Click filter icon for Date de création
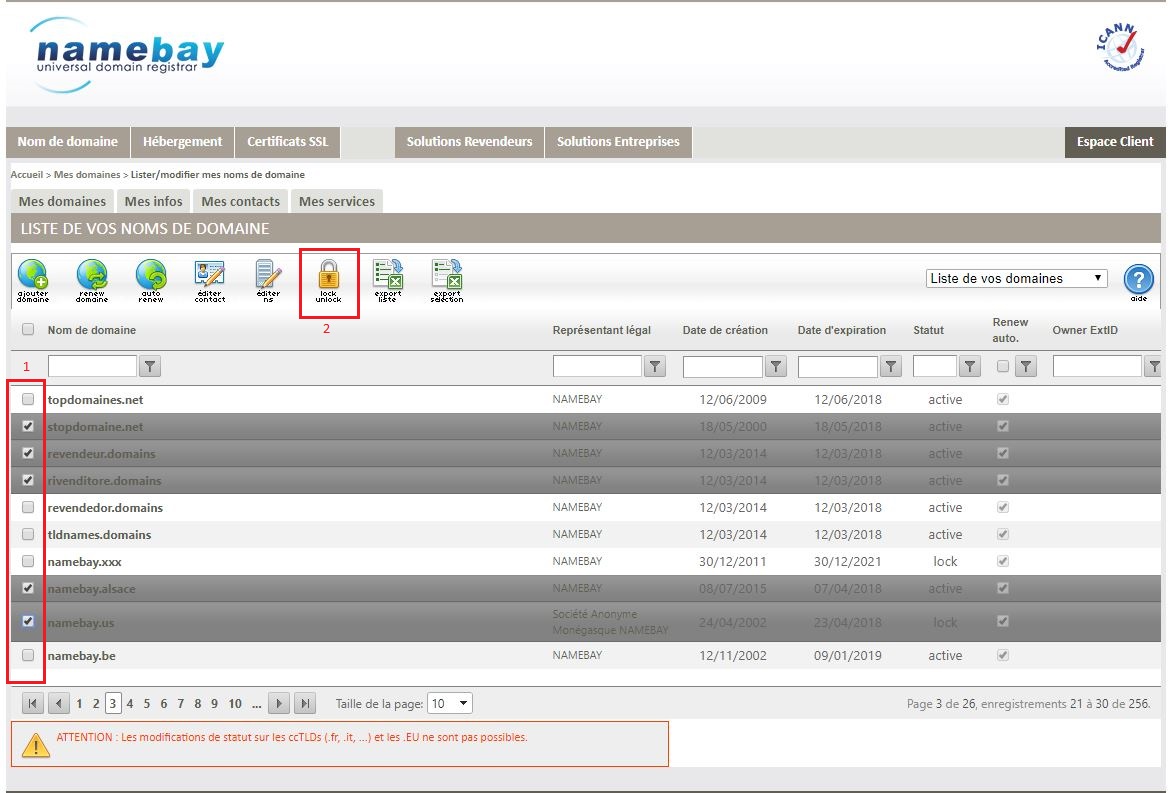 [x=776, y=366]
